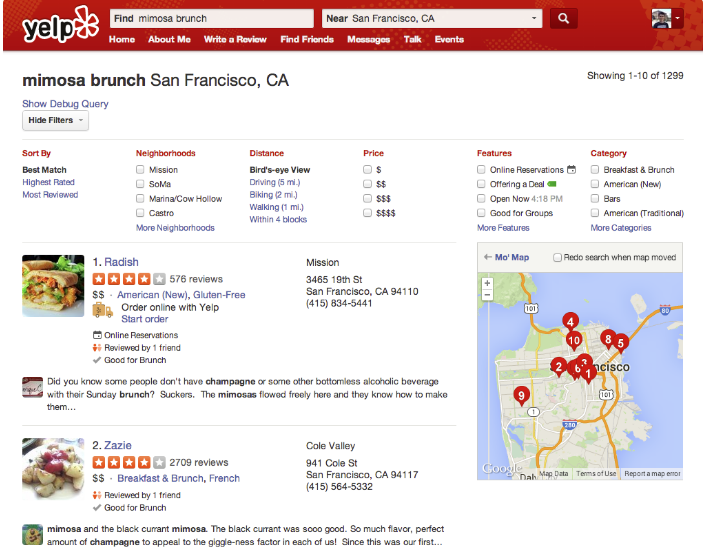Click reviewer avatar in Zazie snippet
722x547 pixels.
pos(32,535)
